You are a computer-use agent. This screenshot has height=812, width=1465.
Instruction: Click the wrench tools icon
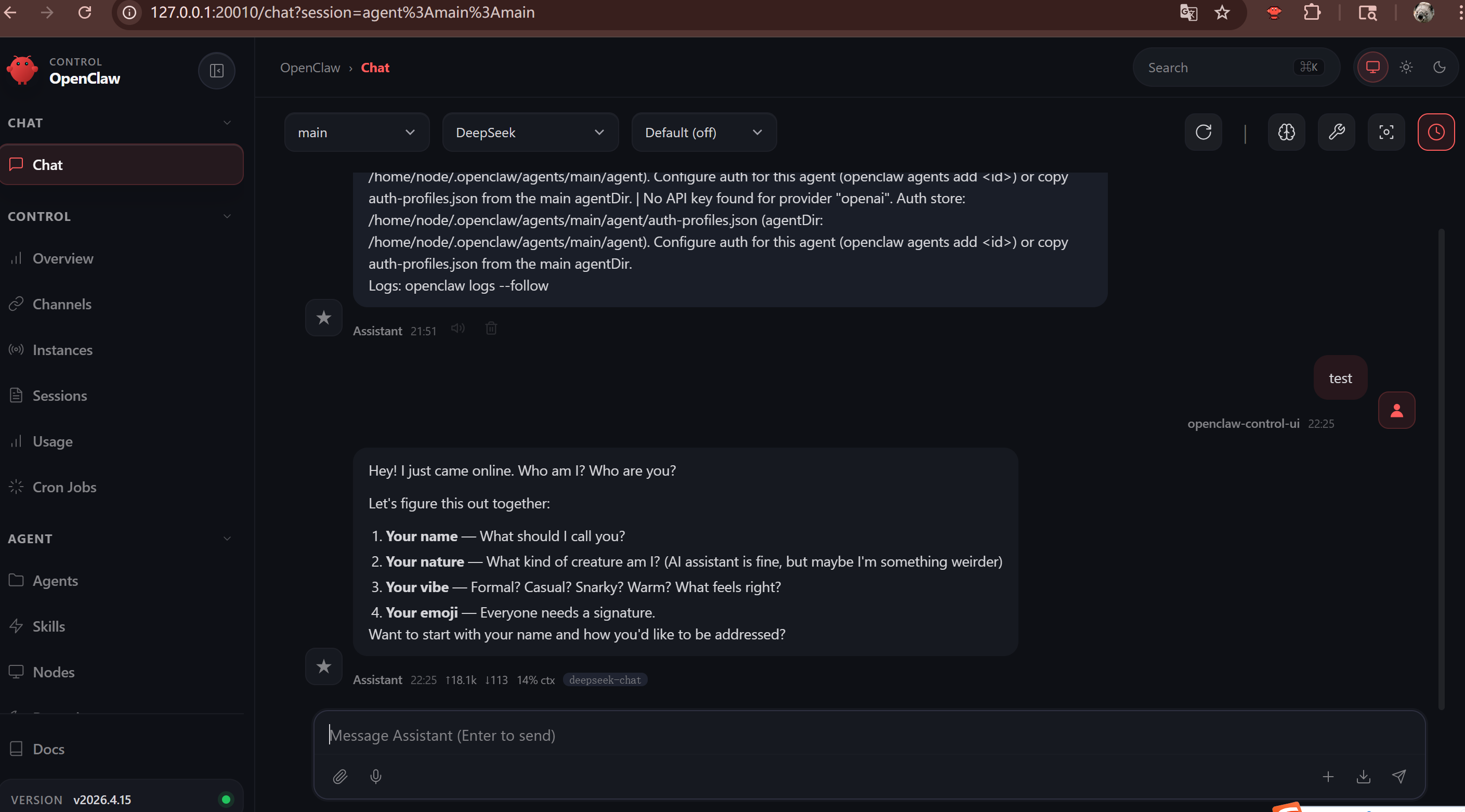[1337, 133]
